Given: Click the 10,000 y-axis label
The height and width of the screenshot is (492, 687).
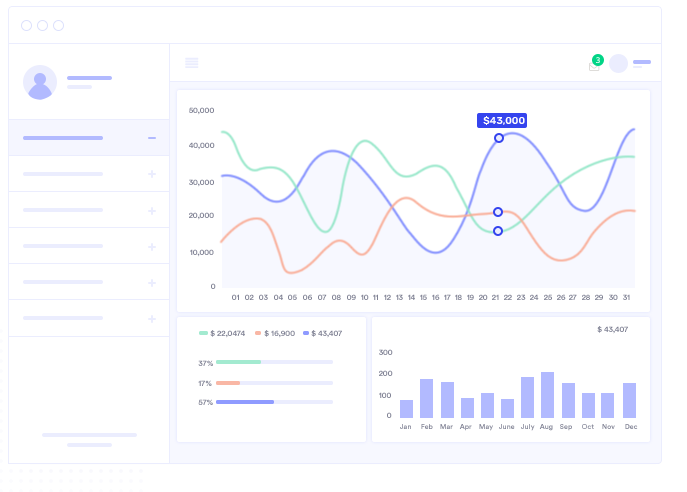Looking at the screenshot, I should (x=202, y=252).
